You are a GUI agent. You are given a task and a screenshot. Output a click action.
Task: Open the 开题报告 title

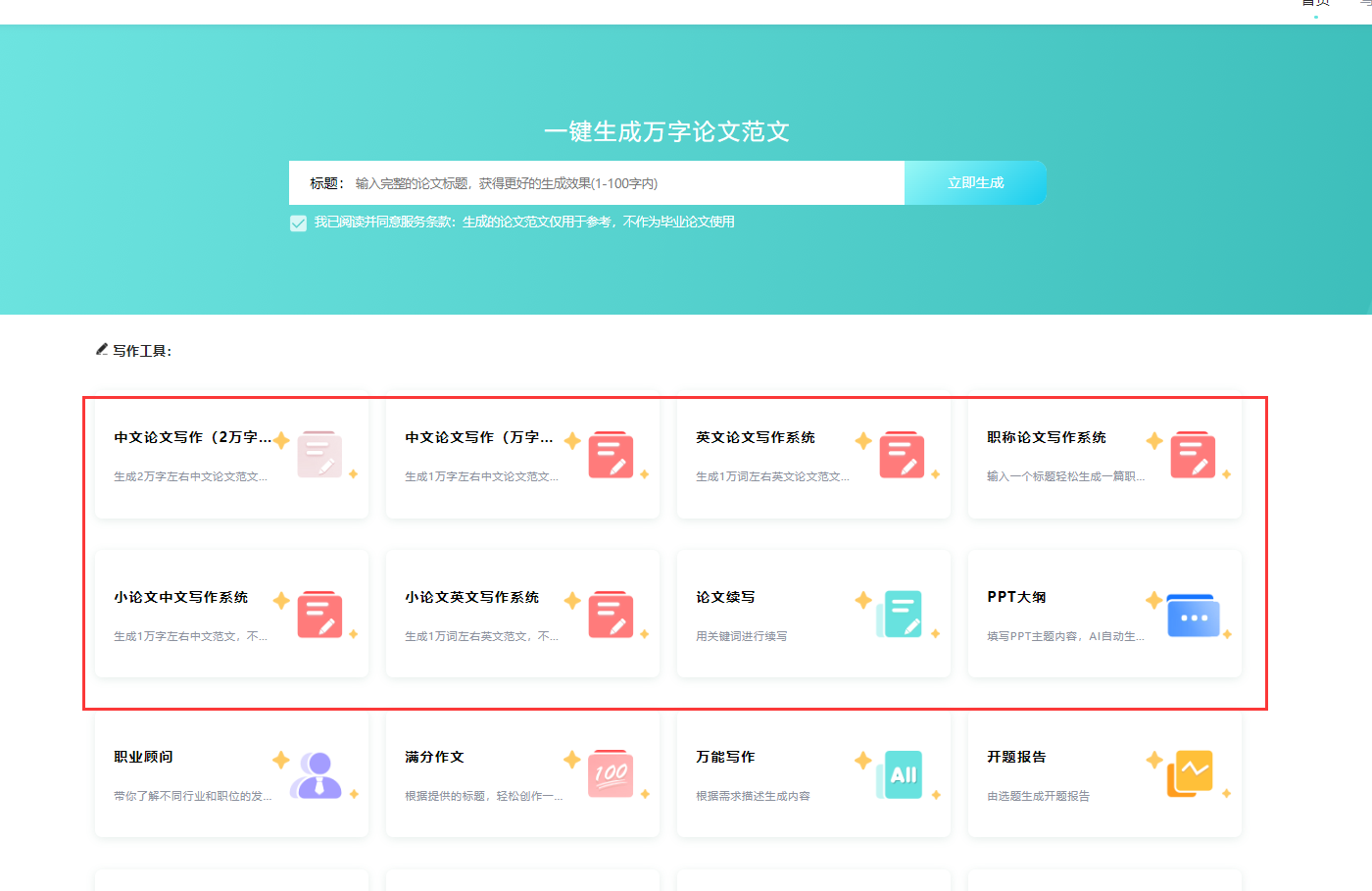click(1016, 757)
